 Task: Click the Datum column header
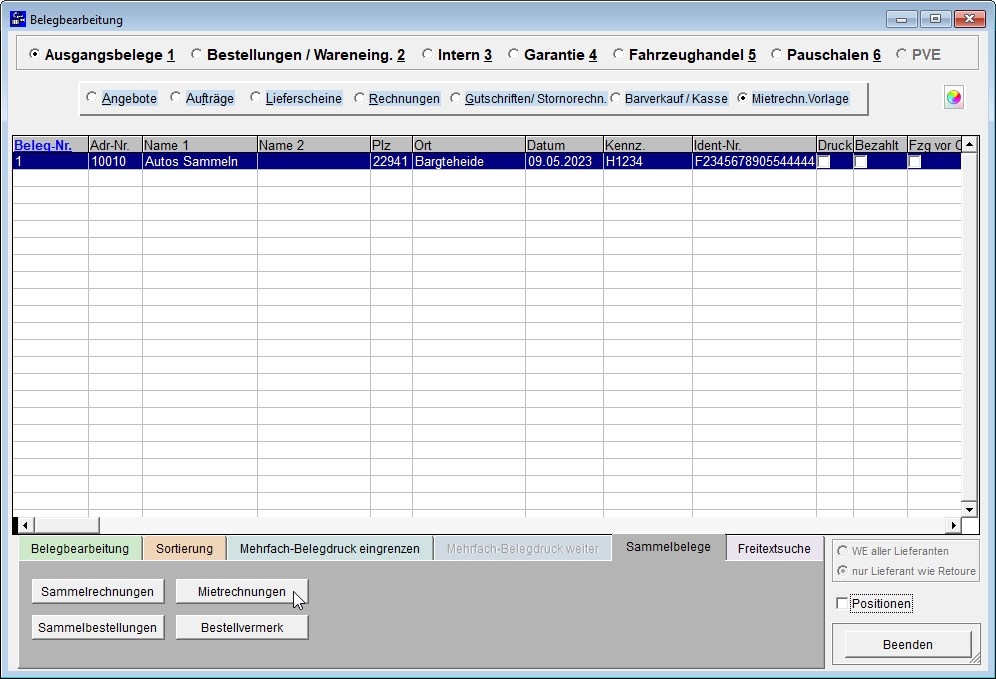(x=564, y=145)
